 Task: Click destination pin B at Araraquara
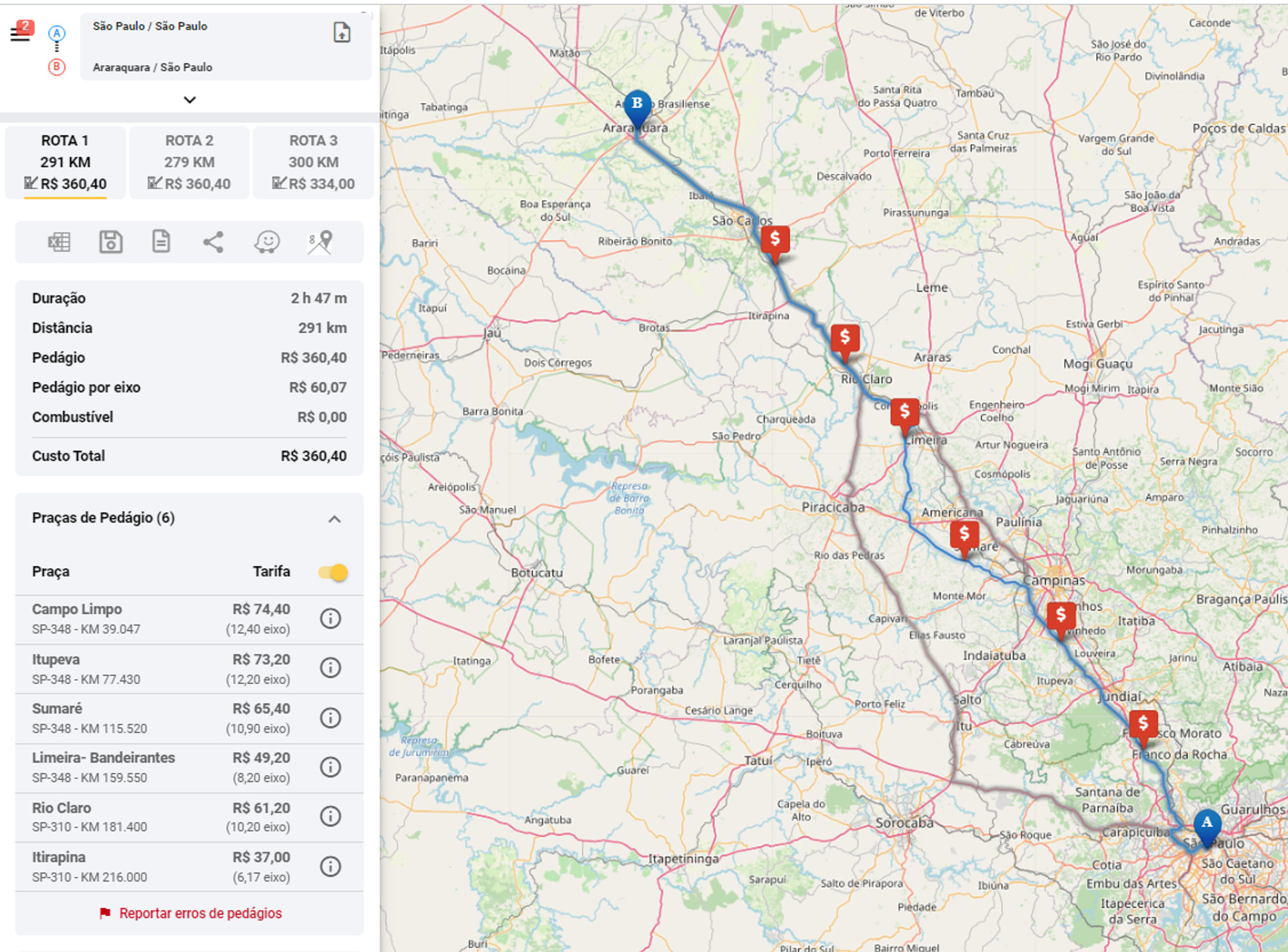point(637,106)
